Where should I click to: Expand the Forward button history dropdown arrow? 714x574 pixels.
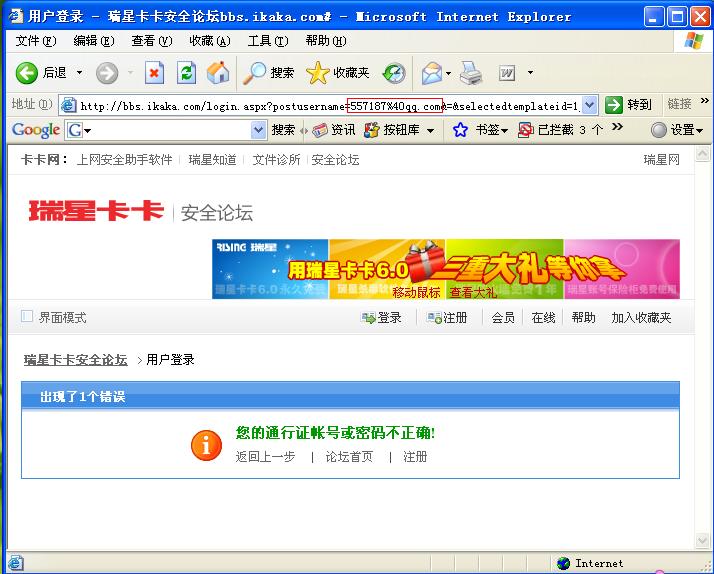131,73
